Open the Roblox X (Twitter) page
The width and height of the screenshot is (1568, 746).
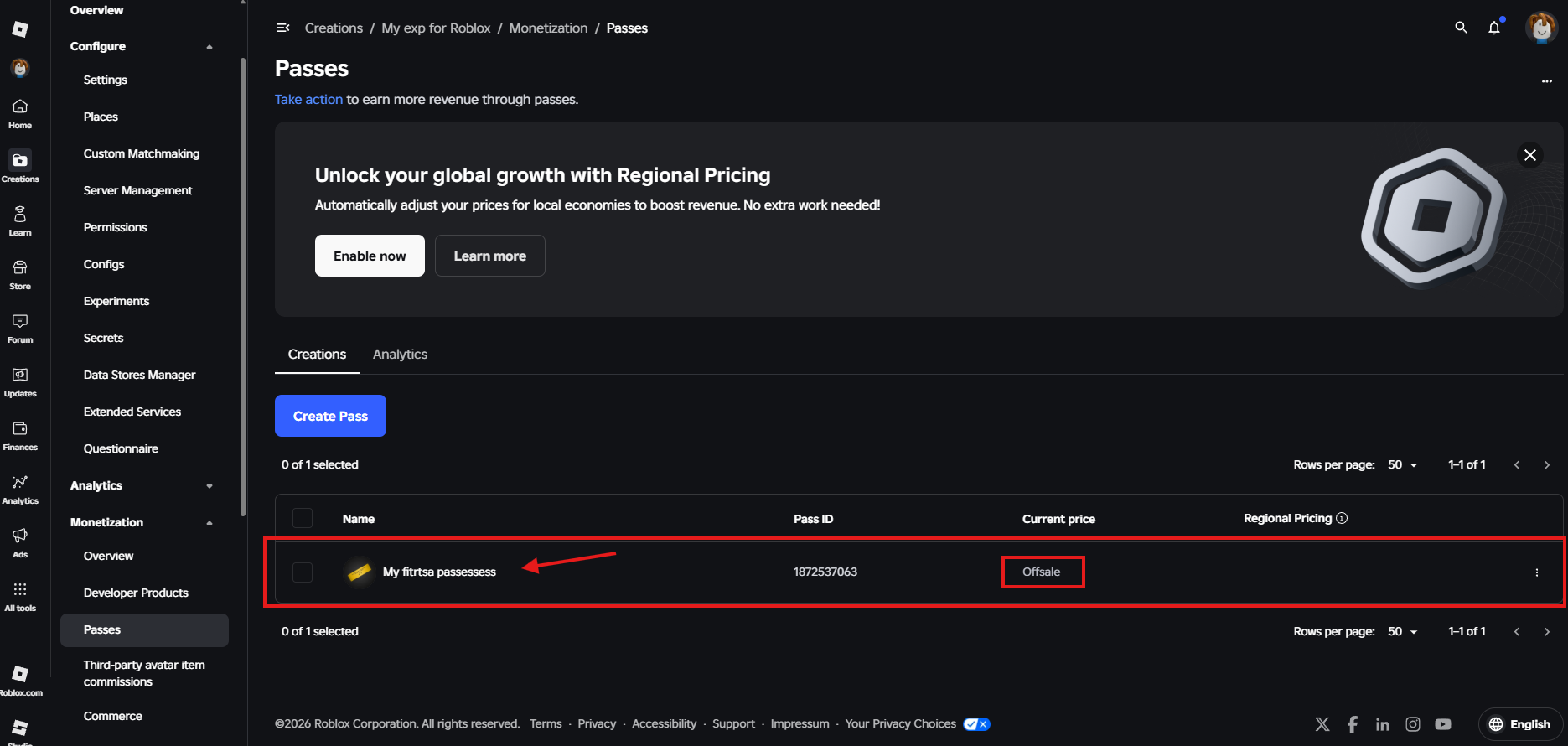1322,724
